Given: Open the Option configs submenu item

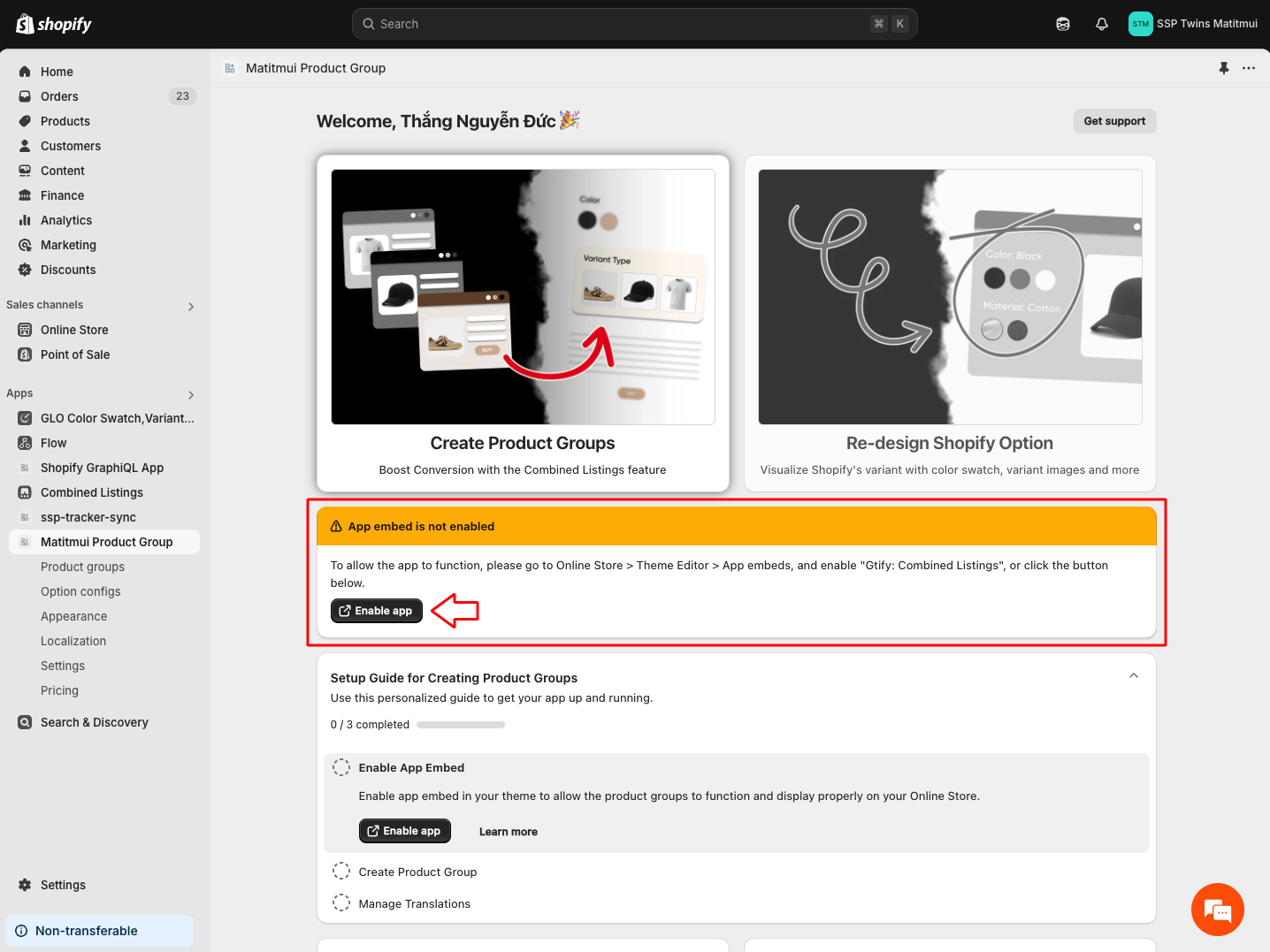Looking at the screenshot, I should (80, 591).
